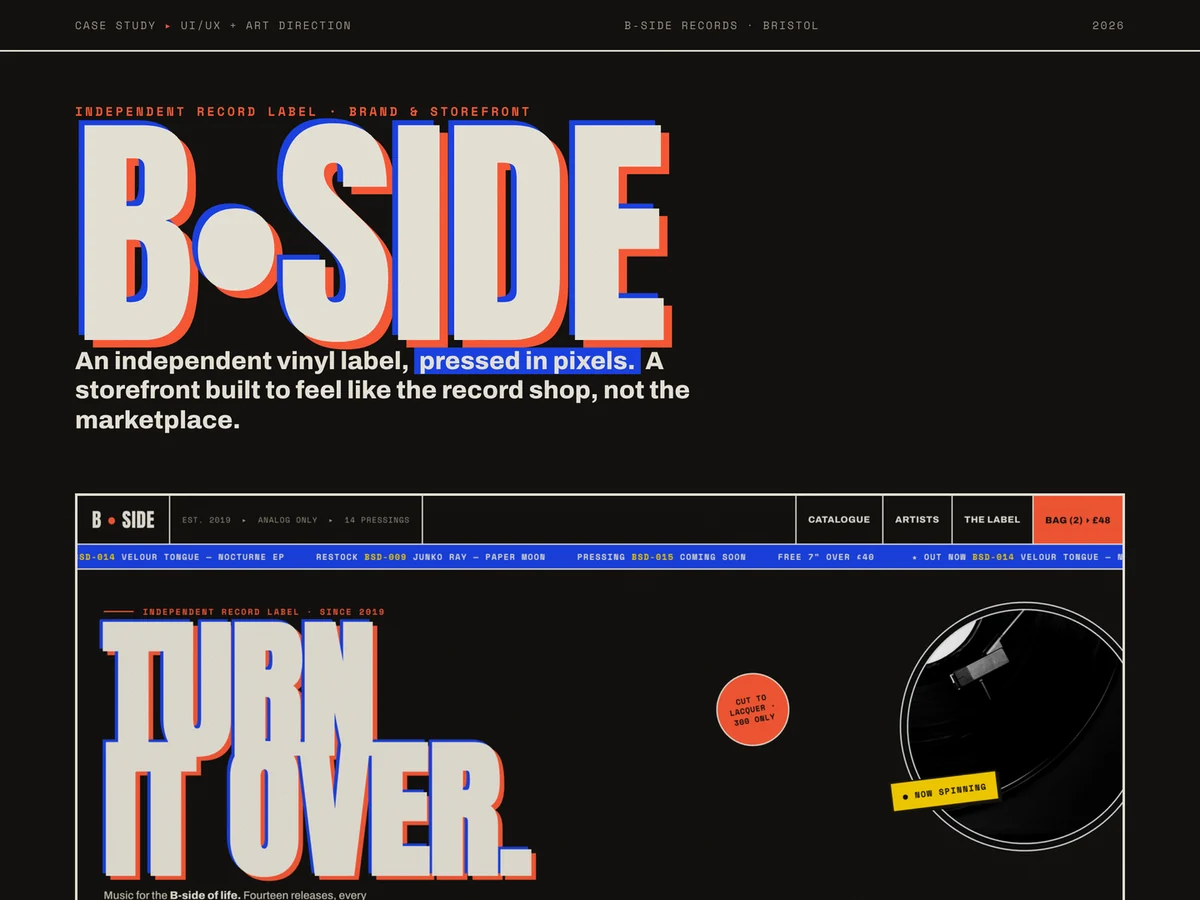Click 'UI/UX + Art Direction' top text
The image size is (1200, 900).
pyautogui.click(x=266, y=25)
